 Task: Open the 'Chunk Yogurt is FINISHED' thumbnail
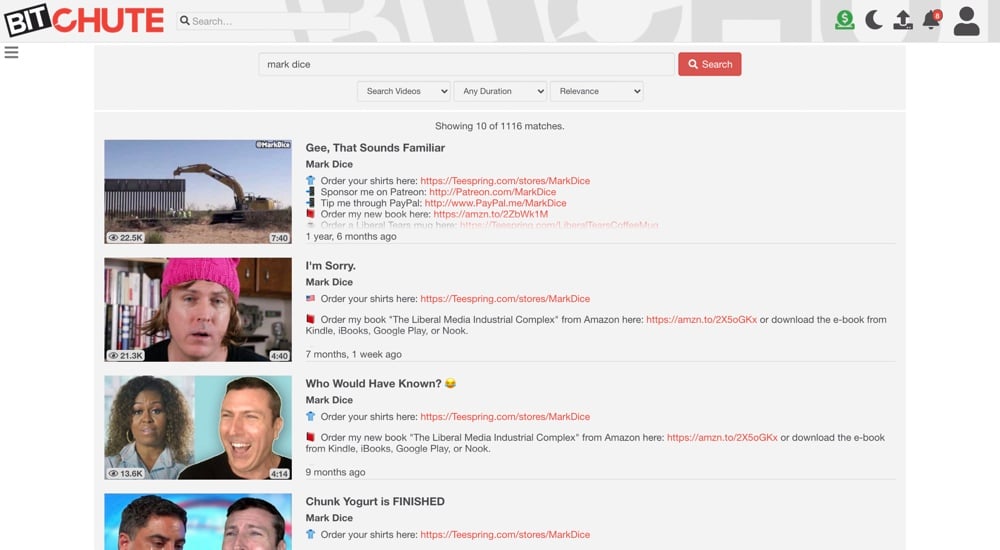198,521
